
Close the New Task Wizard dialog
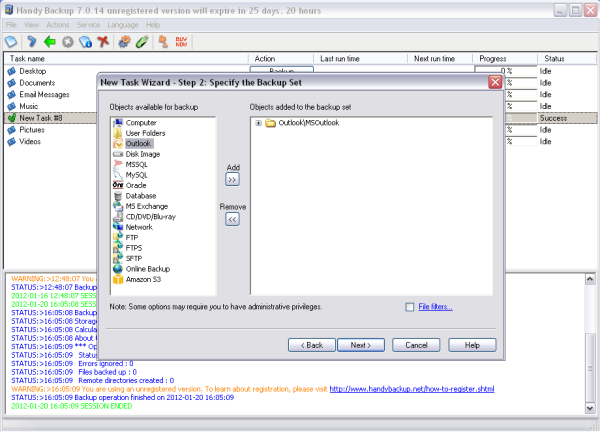[x=495, y=82]
